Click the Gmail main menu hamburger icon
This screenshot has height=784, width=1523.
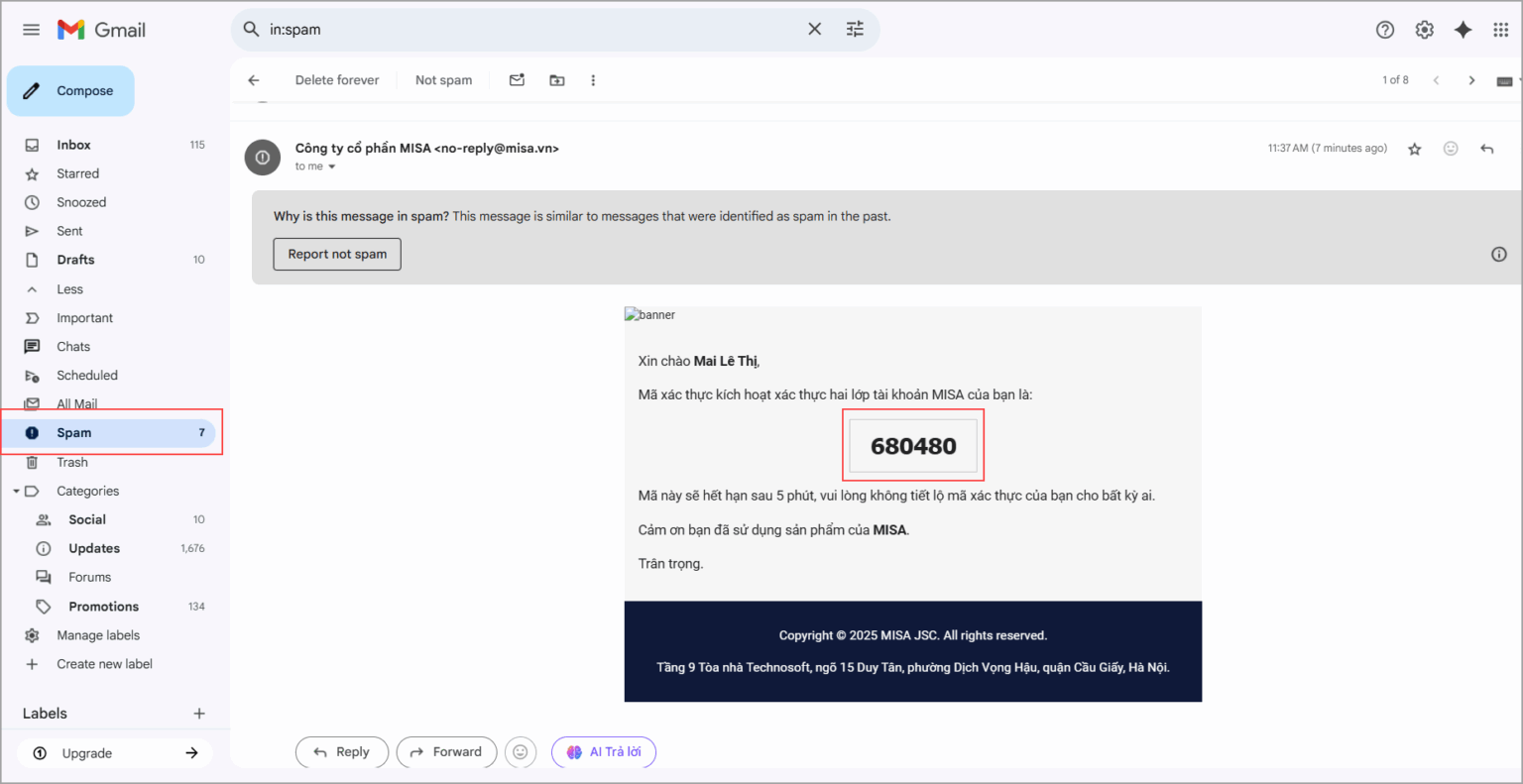[x=31, y=30]
